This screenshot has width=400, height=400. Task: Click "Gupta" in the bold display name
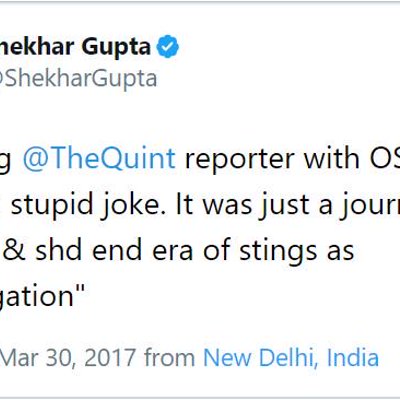coord(116,48)
